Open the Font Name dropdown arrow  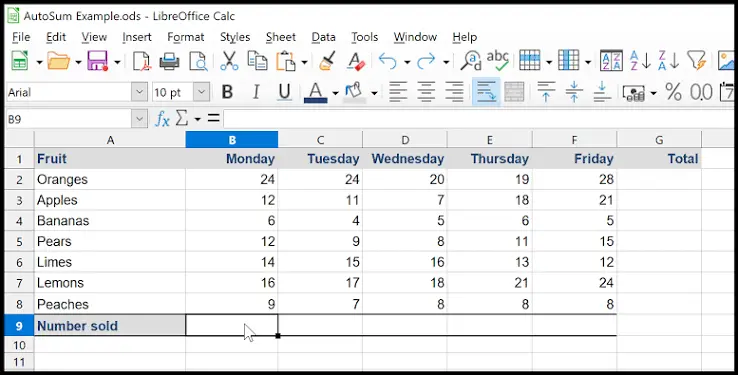[139, 92]
